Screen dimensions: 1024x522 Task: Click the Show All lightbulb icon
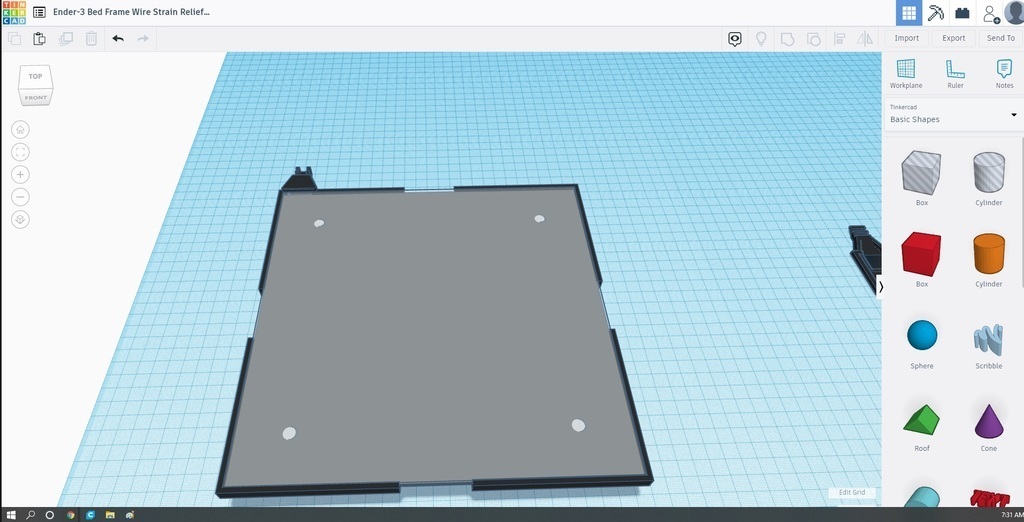pyautogui.click(x=761, y=39)
